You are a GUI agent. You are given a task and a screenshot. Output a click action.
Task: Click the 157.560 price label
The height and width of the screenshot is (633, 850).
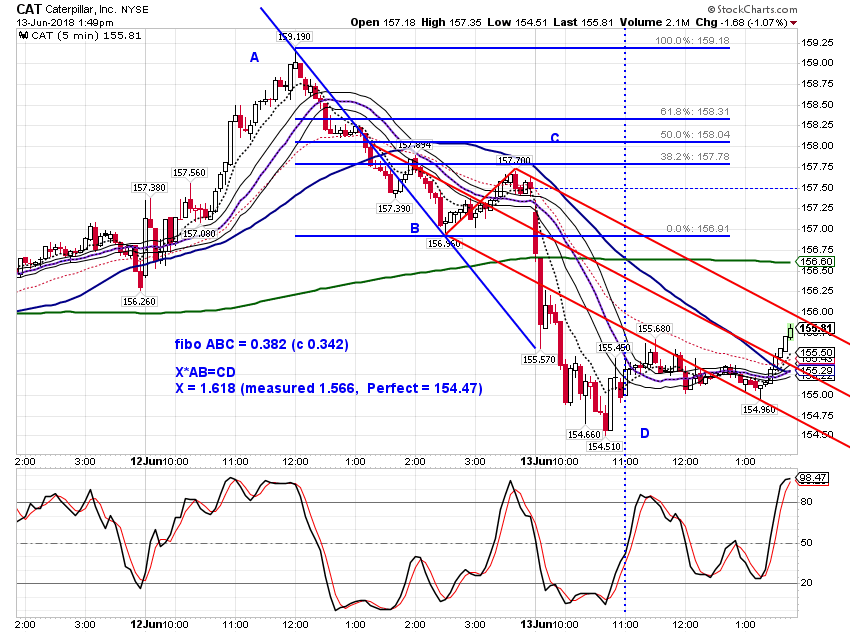coord(189,172)
